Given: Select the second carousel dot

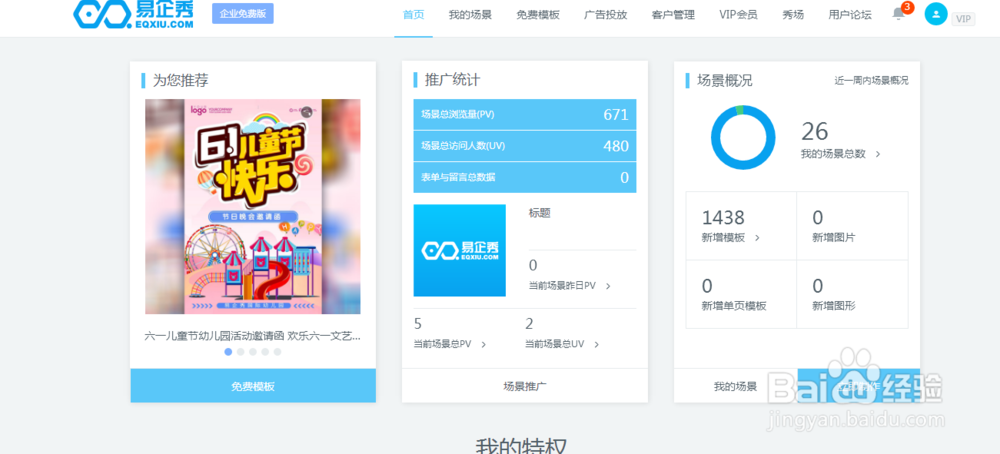Looking at the screenshot, I should click(x=240, y=351).
